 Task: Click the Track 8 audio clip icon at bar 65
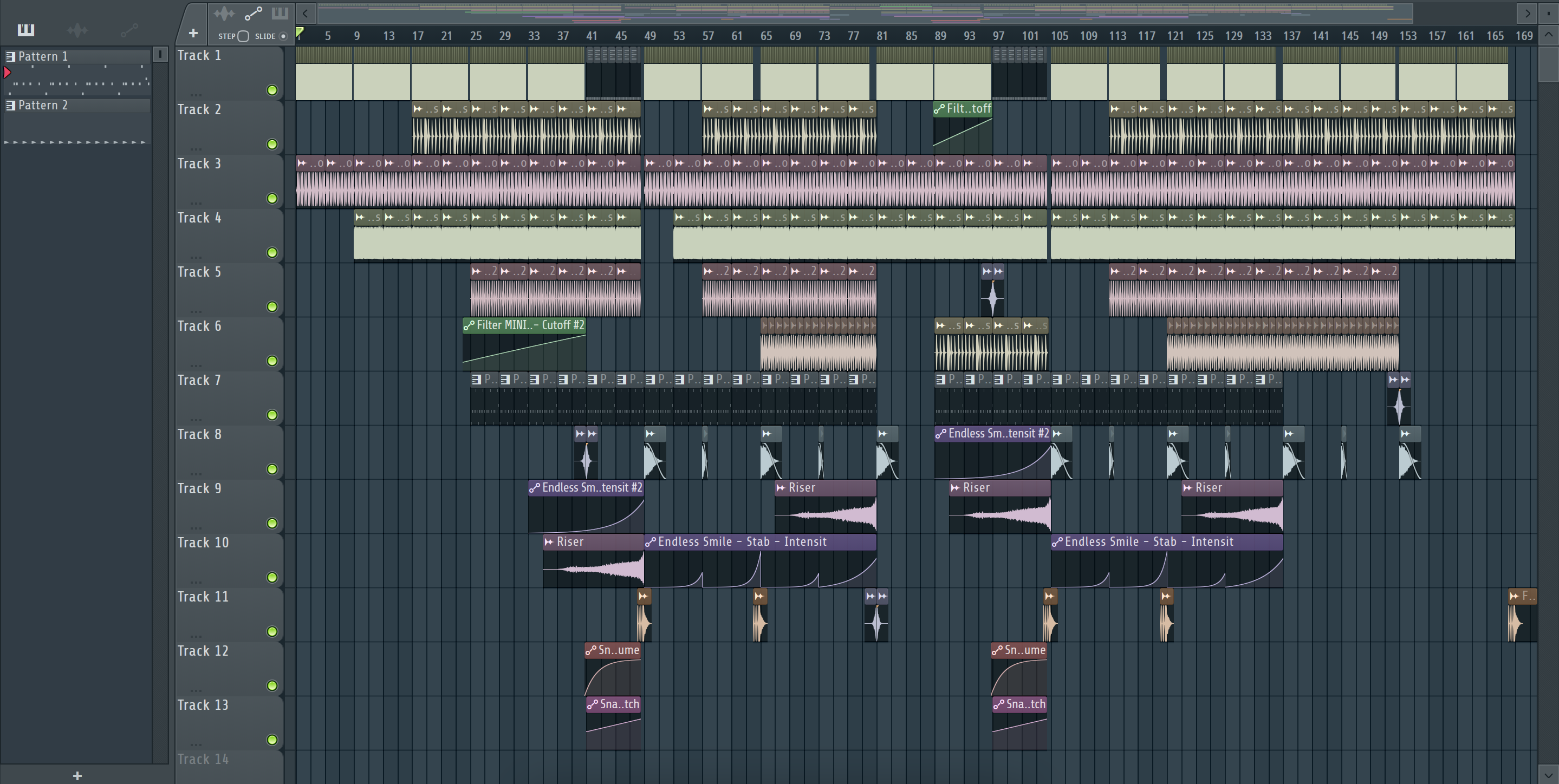[x=766, y=434]
